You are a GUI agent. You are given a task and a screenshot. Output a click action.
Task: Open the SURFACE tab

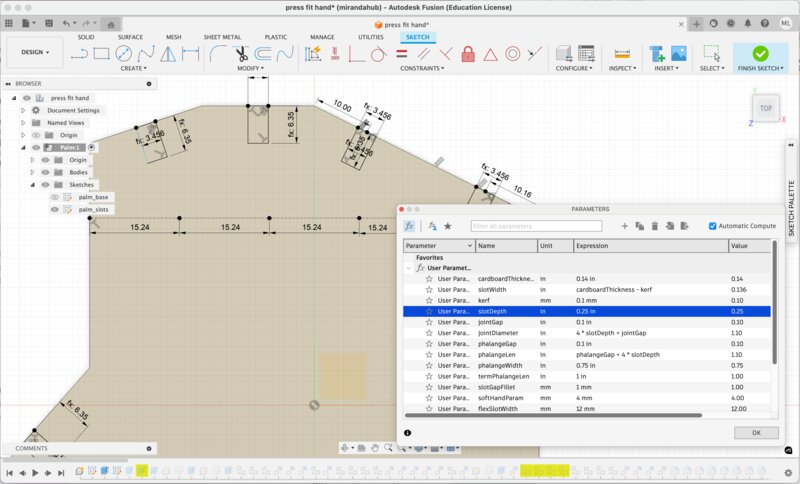[130, 37]
